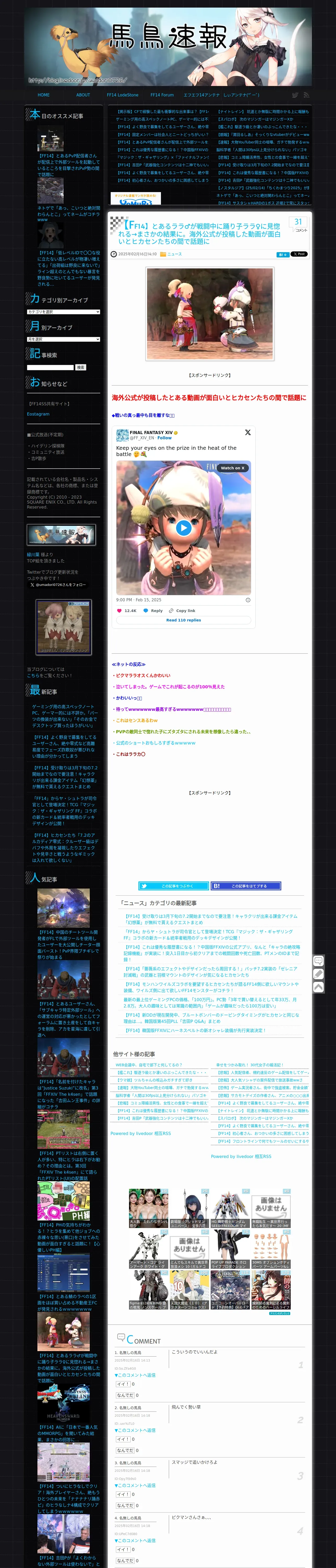This screenshot has height=1568, width=336.
Task: Click Watch on X button
Action: click(x=232, y=468)
